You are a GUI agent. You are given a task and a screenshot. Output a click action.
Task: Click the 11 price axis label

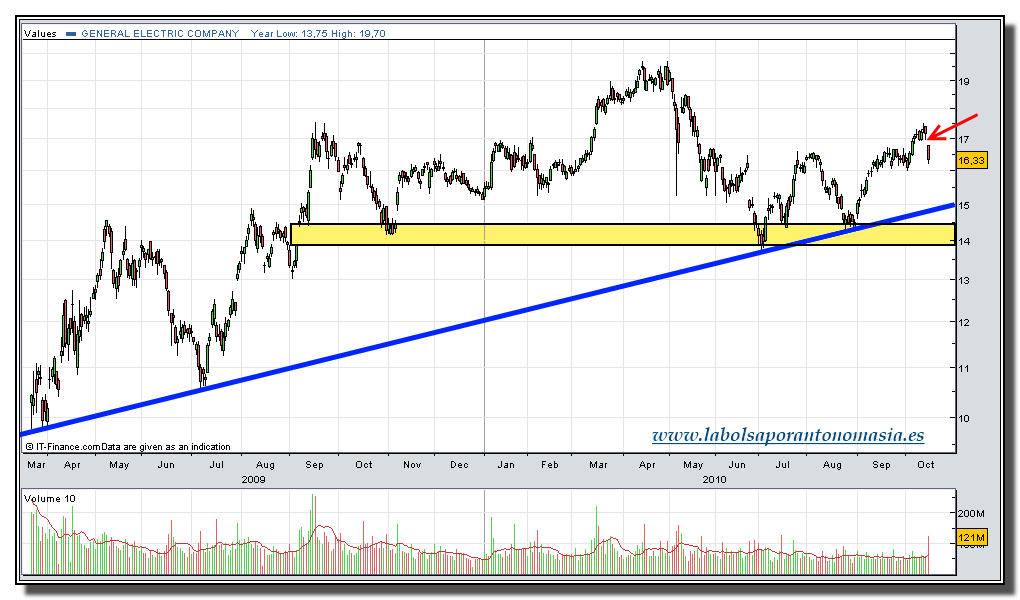pyautogui.click(x=963, y=368)
